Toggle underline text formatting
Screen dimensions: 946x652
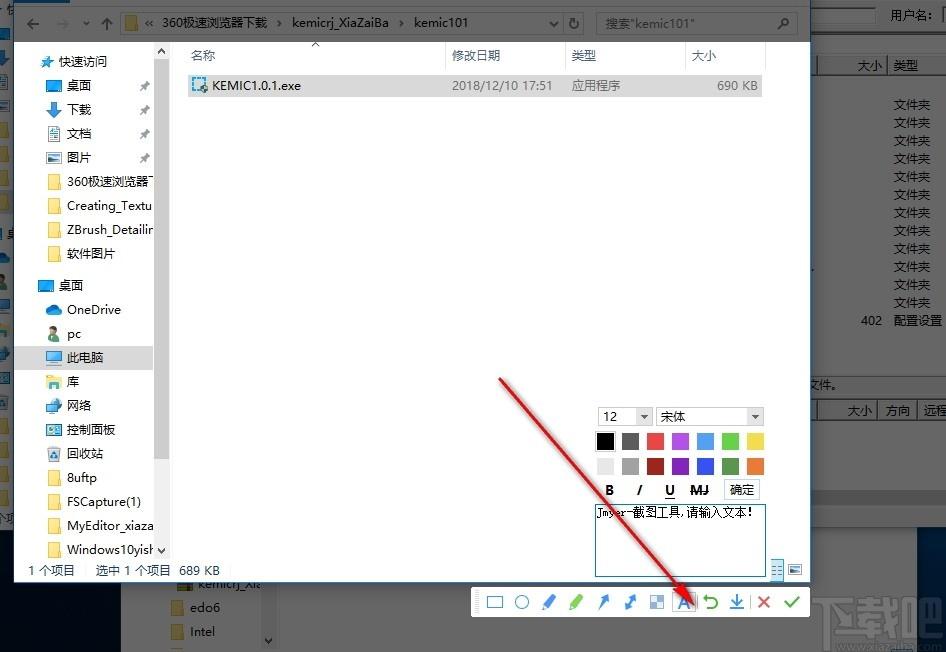pos(670,490)
